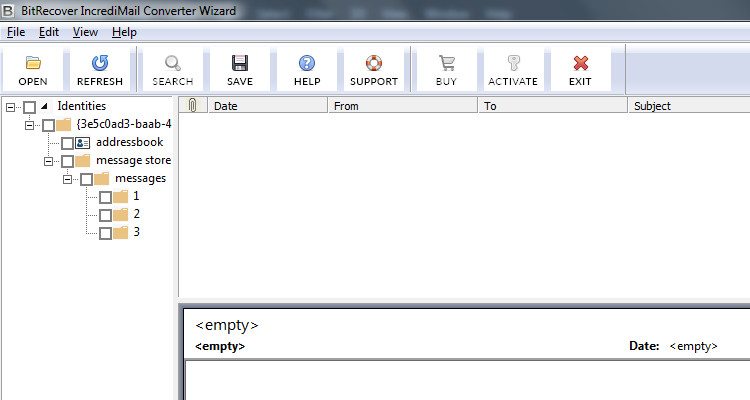This screenshot has width=750, height=400.
Task: Sort messages by the From column
Action: click(403, 105)
